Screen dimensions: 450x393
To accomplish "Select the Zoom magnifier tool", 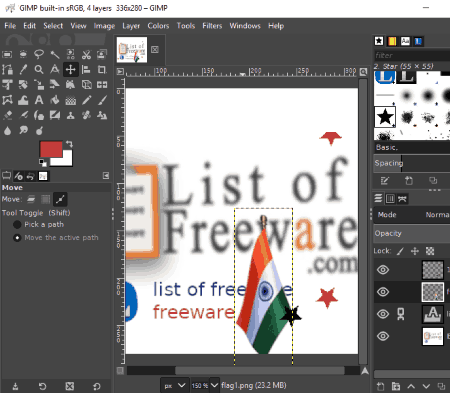I will pos(39,70).
